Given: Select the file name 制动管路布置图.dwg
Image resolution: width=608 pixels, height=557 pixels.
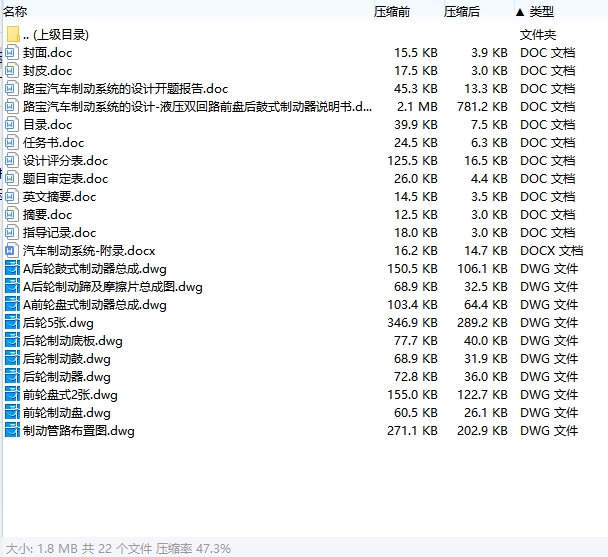Looking at the screenshot, I should (x=79, y=431).
